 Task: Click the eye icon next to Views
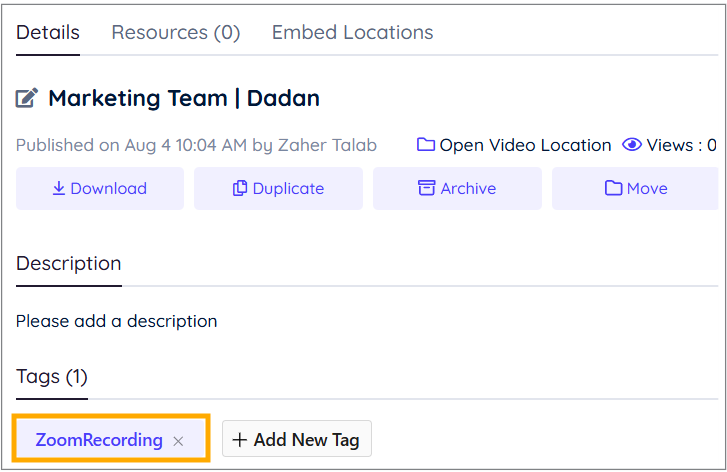(x=632, y=145)
